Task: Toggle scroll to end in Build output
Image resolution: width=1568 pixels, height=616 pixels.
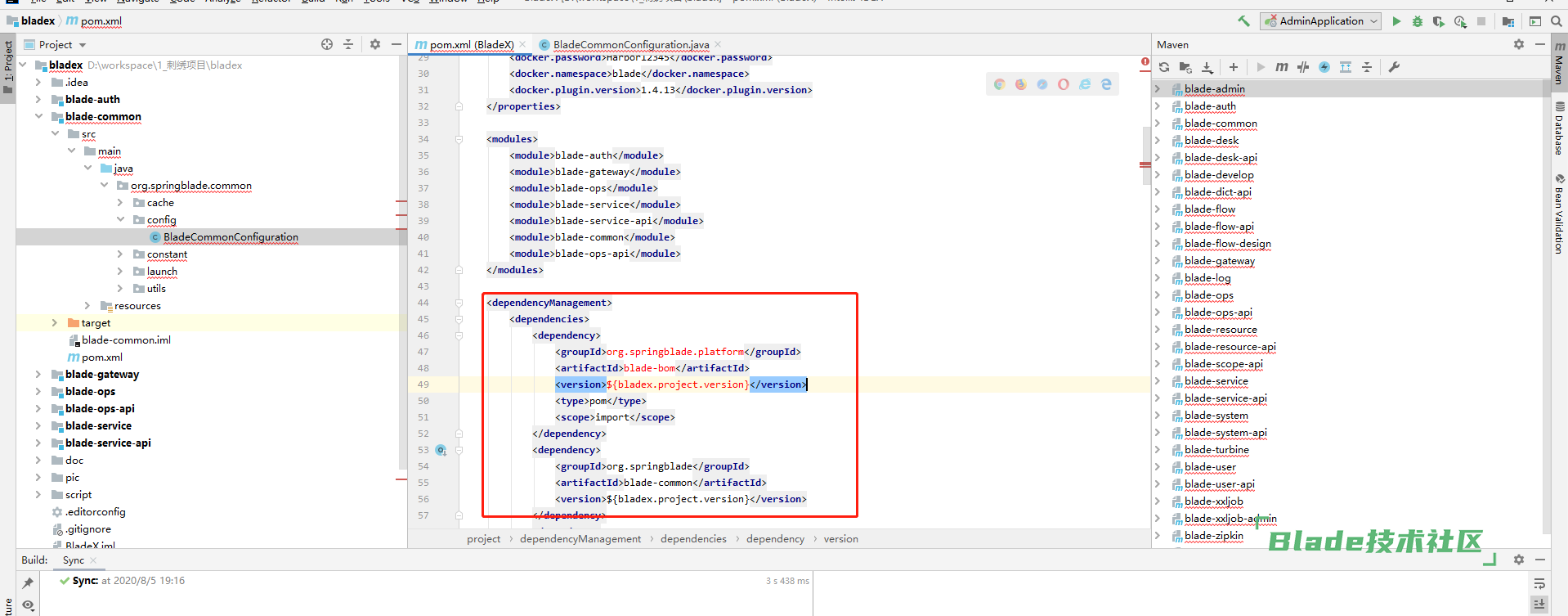Action: pyautogui.click(x=1539, y=605)
